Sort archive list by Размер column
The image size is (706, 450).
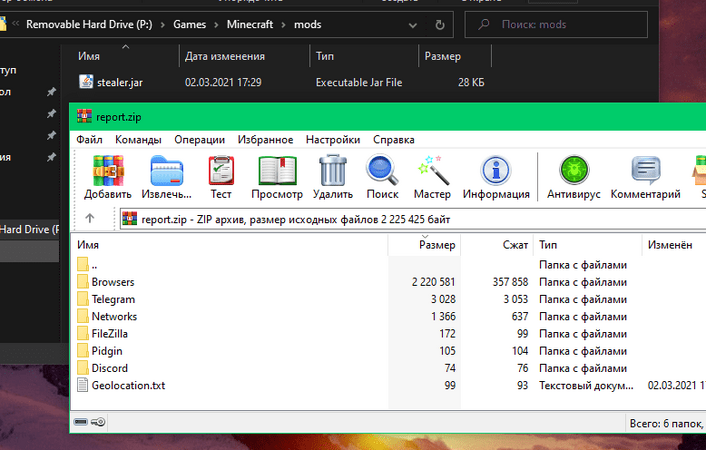click(437, 244)
